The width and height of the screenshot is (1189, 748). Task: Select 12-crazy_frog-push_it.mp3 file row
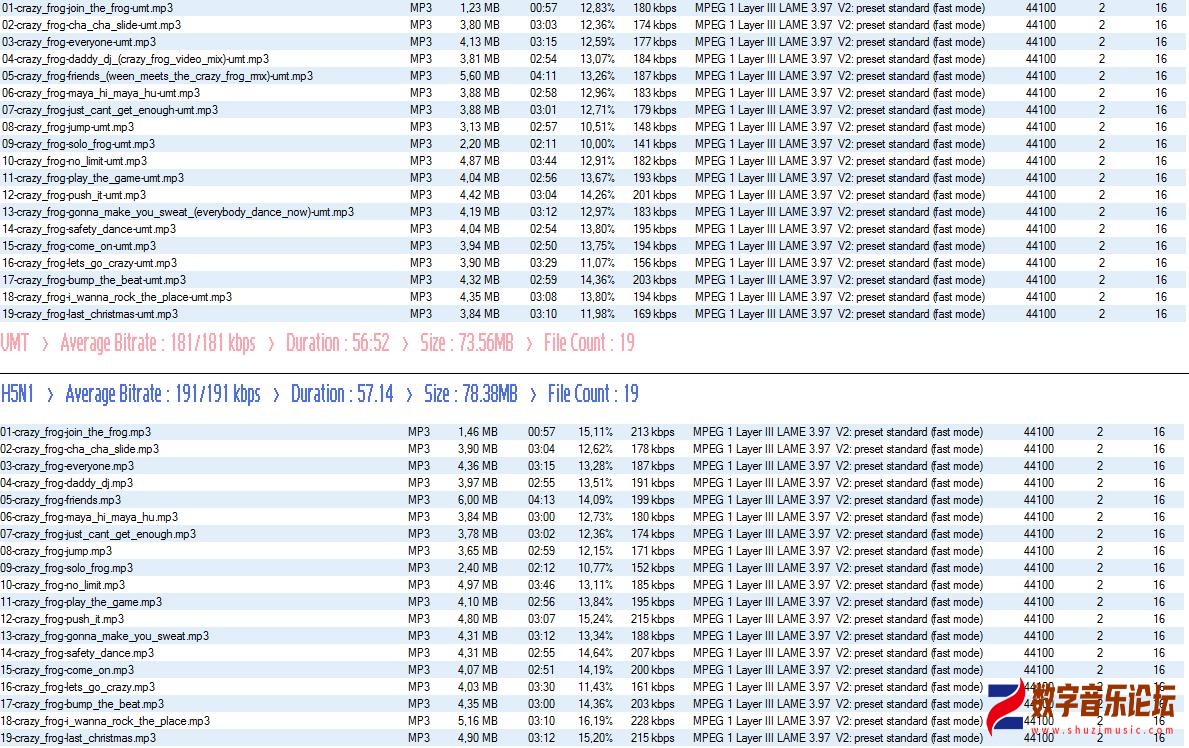pos(62,619)
